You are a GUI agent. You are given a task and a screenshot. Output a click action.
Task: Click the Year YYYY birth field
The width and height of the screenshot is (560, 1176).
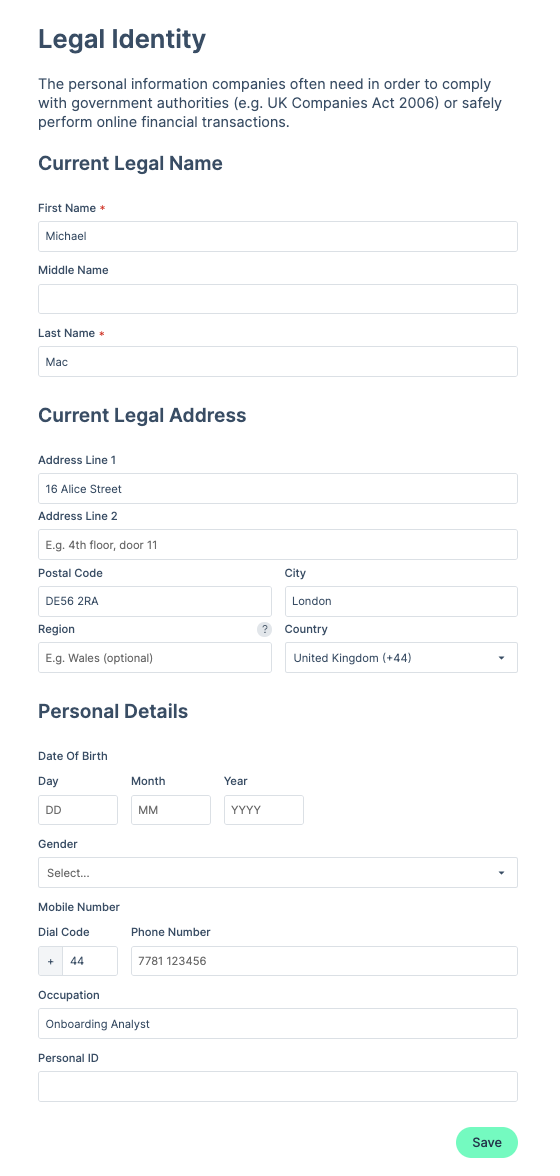(x=264, y=810)
